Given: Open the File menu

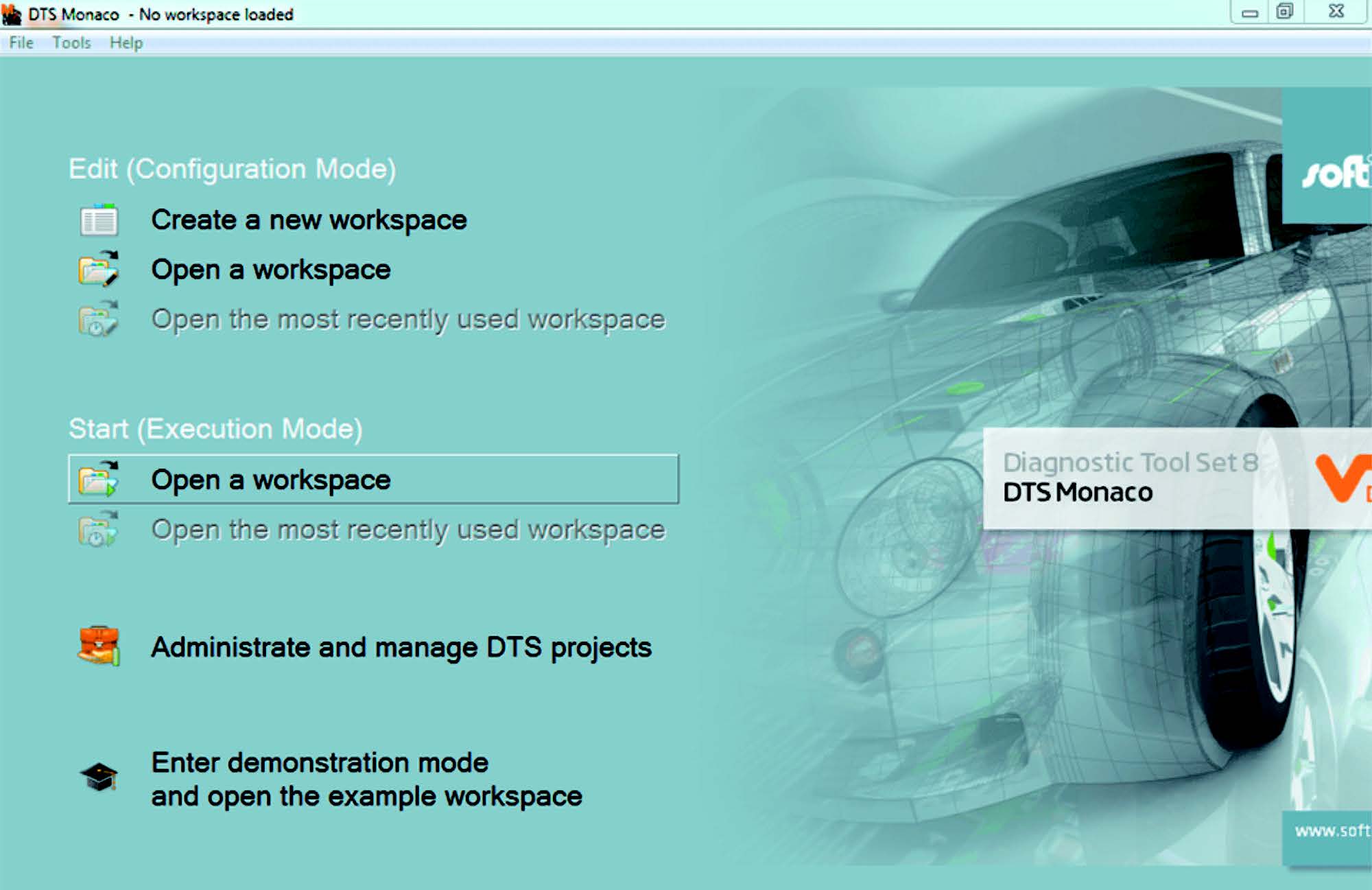Looking at the screenshot, I should coord(21,43).
